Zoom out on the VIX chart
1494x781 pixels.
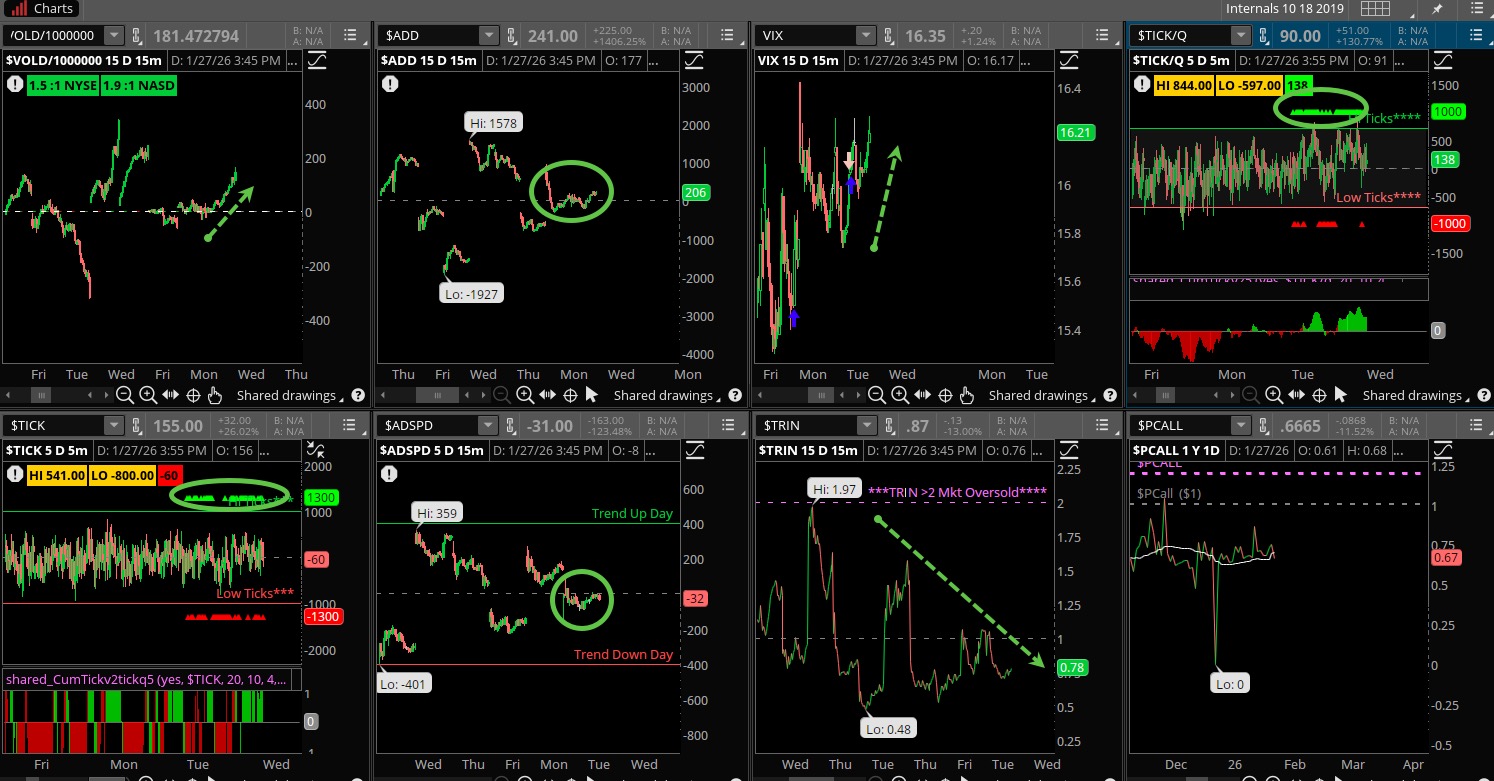874,395
